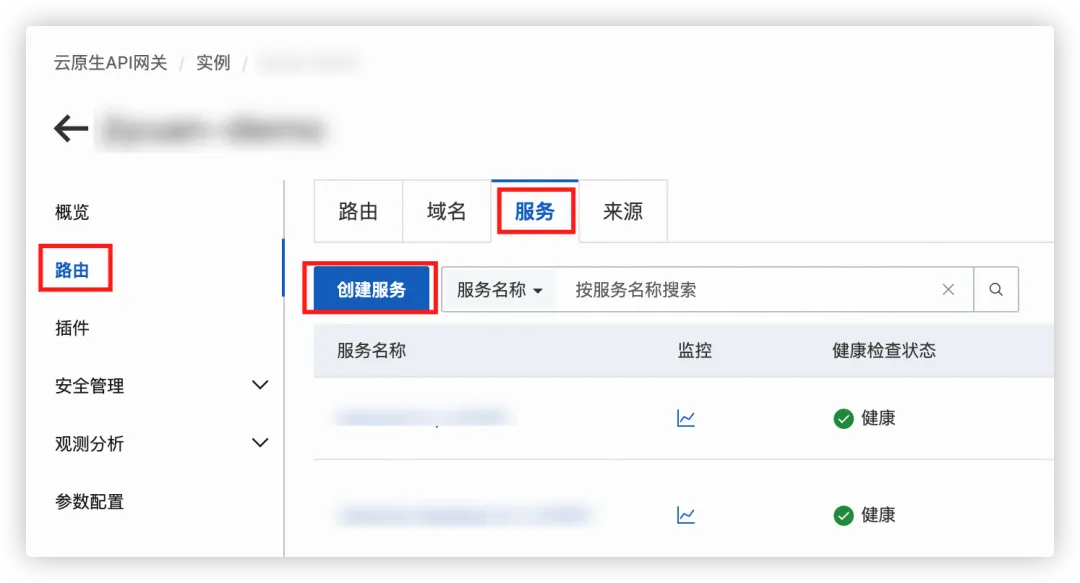Click the back arrow icon
This screenshot has width=1080, height=583.
pyautogui.click(x=71, y=128)
